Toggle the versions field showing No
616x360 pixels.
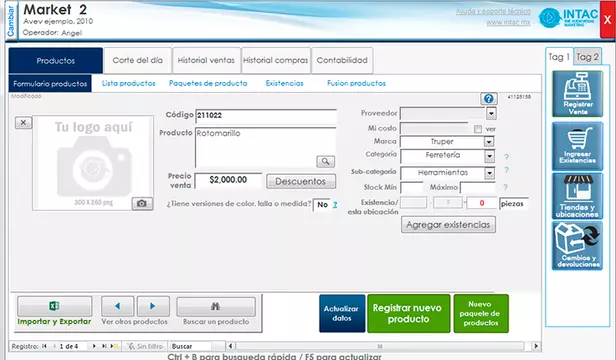(322, 205)
